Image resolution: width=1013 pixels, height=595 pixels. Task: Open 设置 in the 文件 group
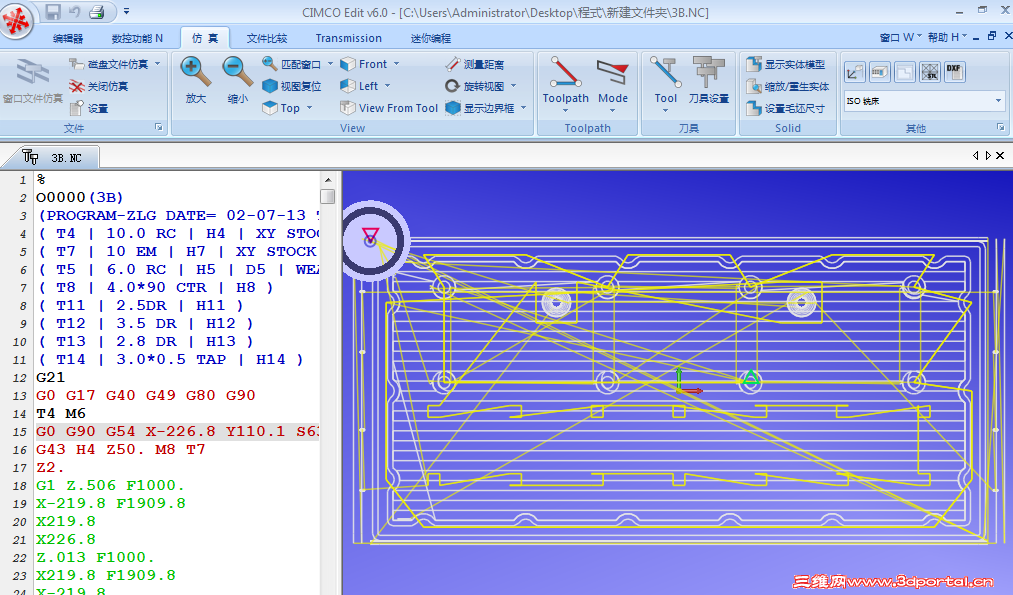pos(89,108)
